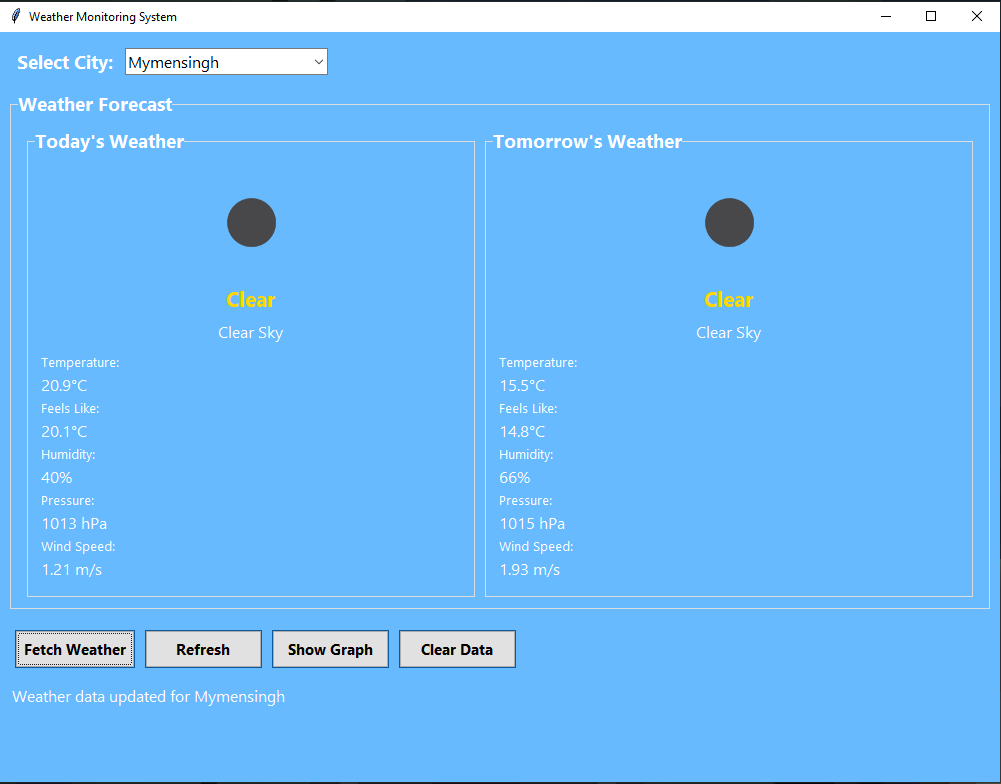This screenshot has width=1001, height=784.
Task: Minimize the Weather Monitoring System window
Action: coord(885,16)
